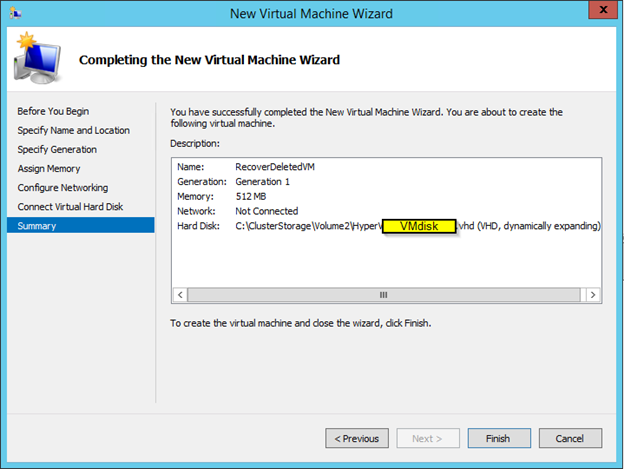Cancel the wizard
The height and width of the screenshot is (469, 624).
click(x=570, y=438)
